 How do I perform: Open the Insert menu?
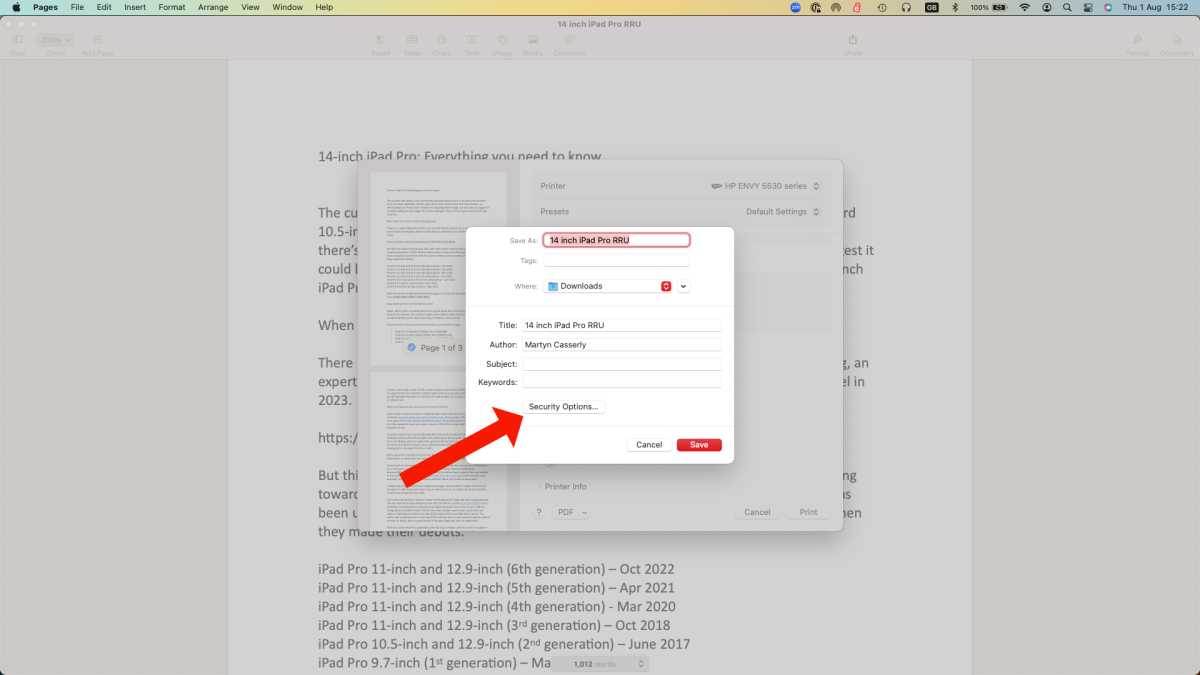[x=135, y=7]
